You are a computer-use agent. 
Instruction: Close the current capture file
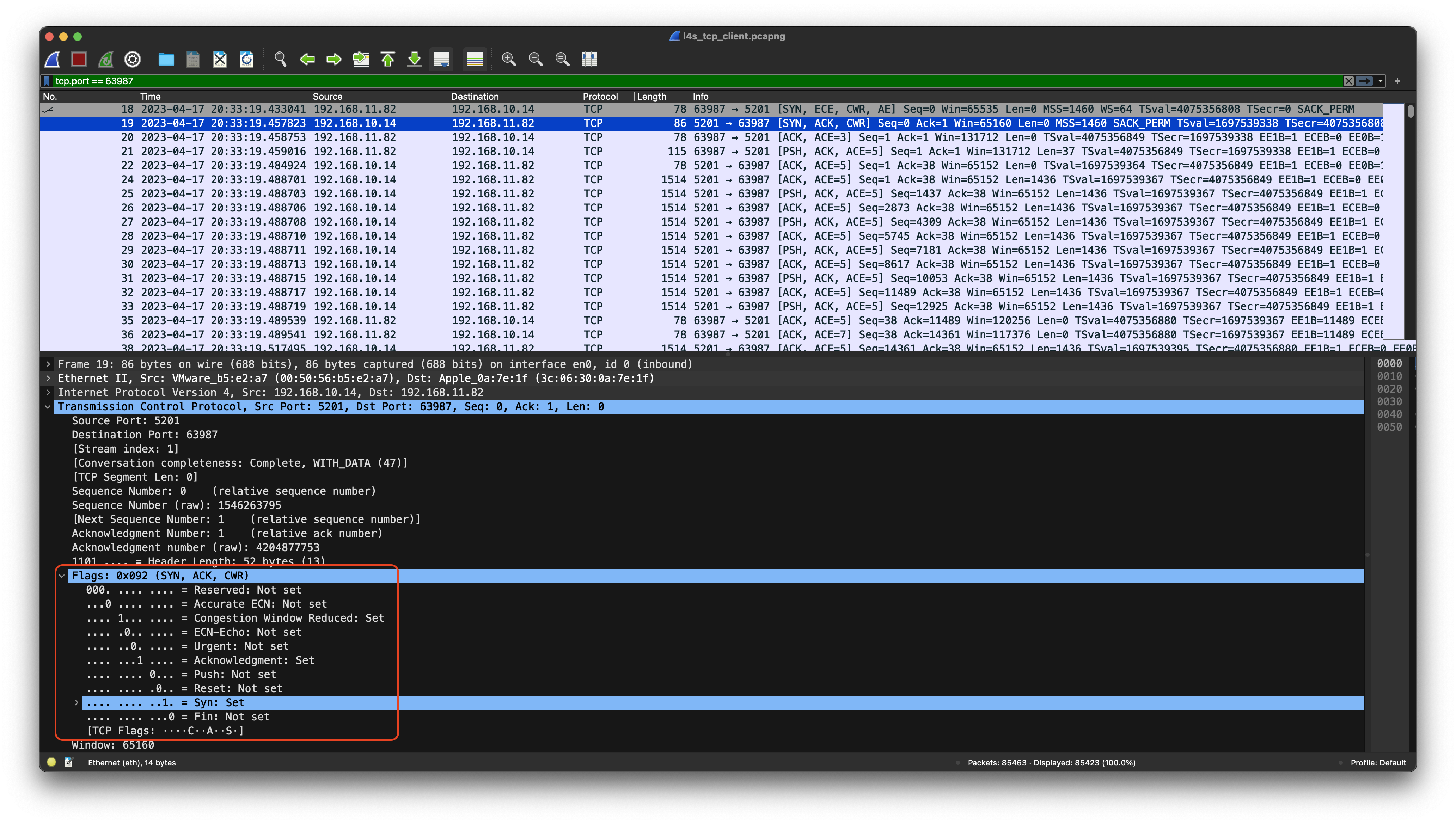click(x=220, y=59)
